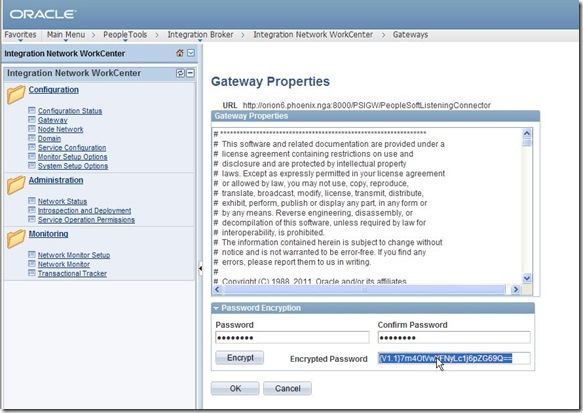Click the page icon beside Network Monitor Setup

pyautogui.click(x=32, y=255)
